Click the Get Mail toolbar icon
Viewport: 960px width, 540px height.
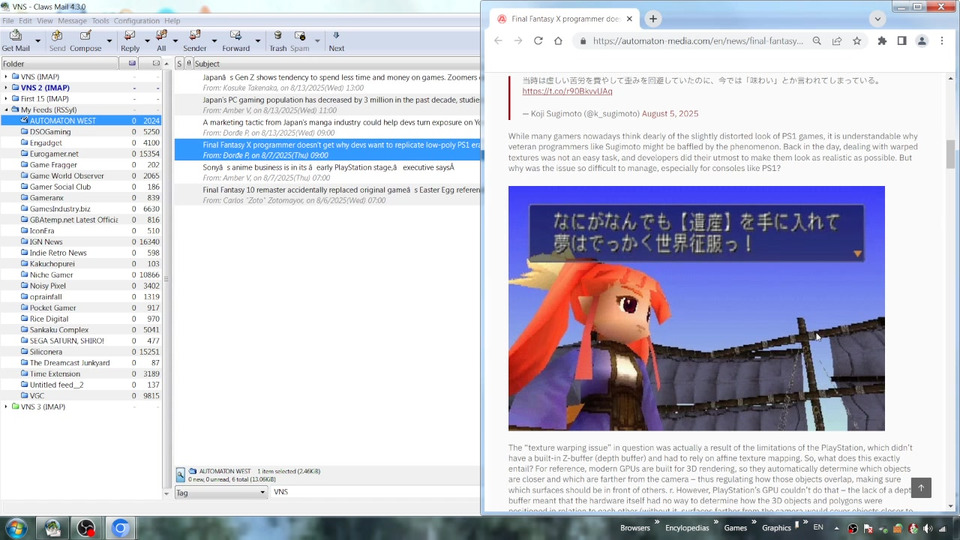[15, 37]
